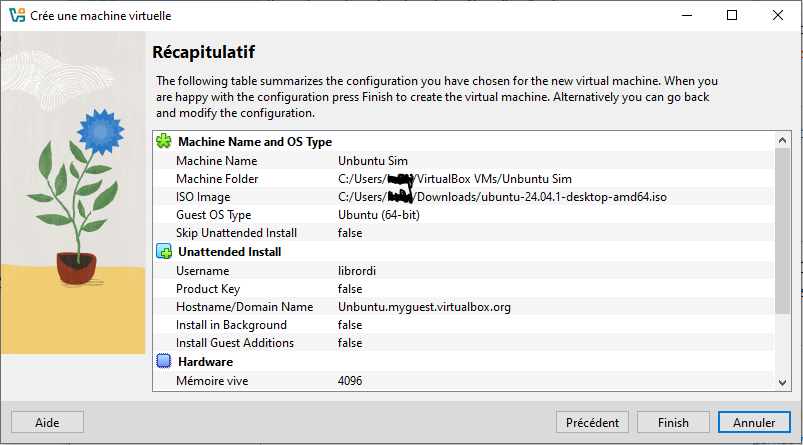Go back with the Précédent button
The height and width of the screenshot is (445, 803).
(x=592, y=422)
